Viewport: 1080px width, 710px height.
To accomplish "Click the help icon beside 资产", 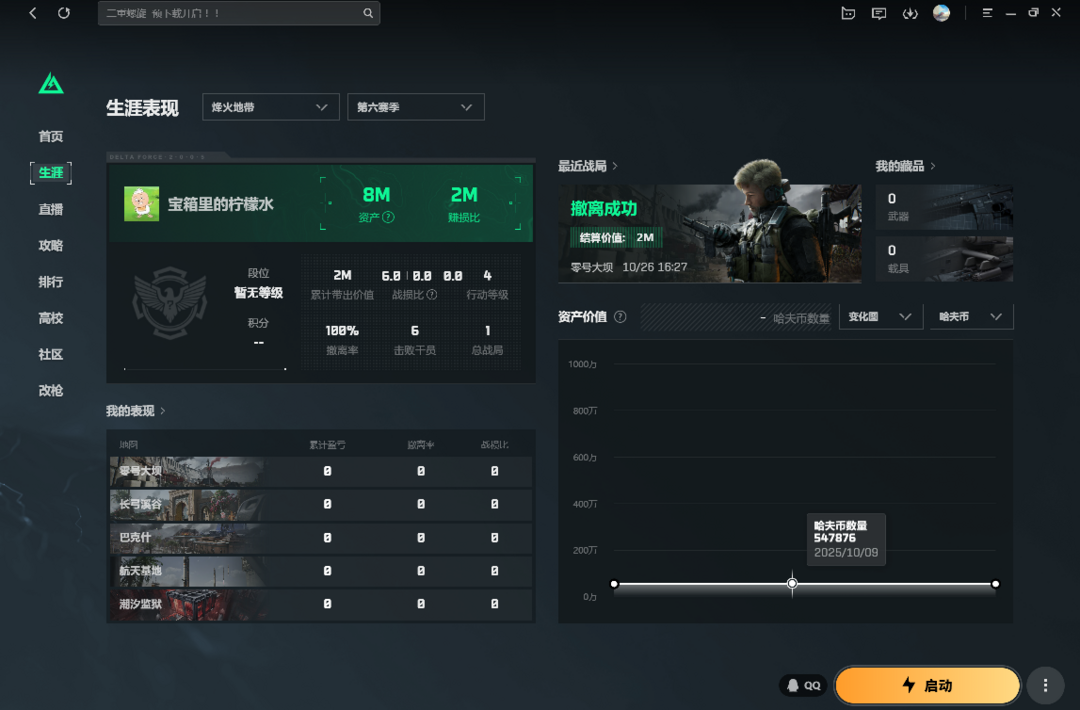I will coord(388,217).
